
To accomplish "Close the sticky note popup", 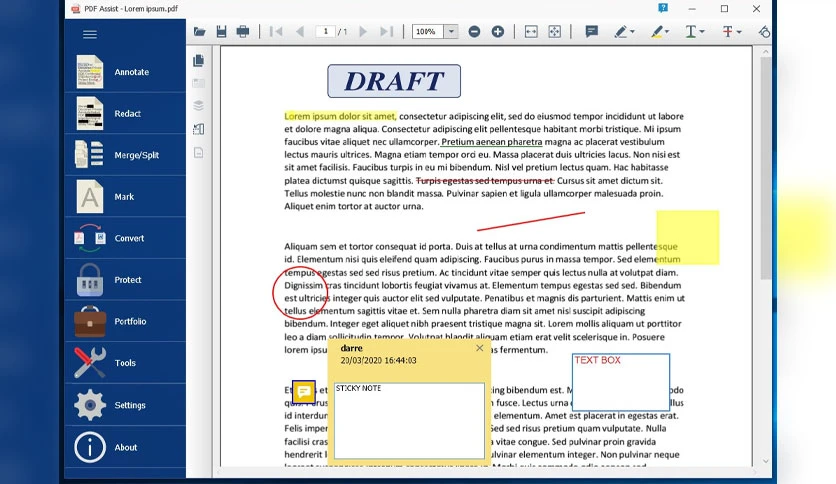I will pos(479,348).
